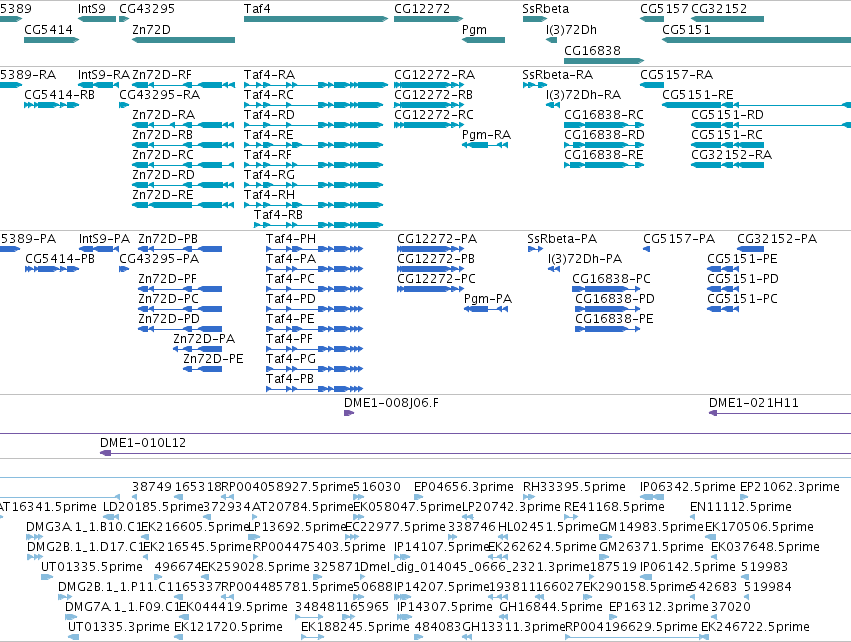Select BAC label DME1-008J06.F
The image size is (851, 642).
[x=391, y=403]
